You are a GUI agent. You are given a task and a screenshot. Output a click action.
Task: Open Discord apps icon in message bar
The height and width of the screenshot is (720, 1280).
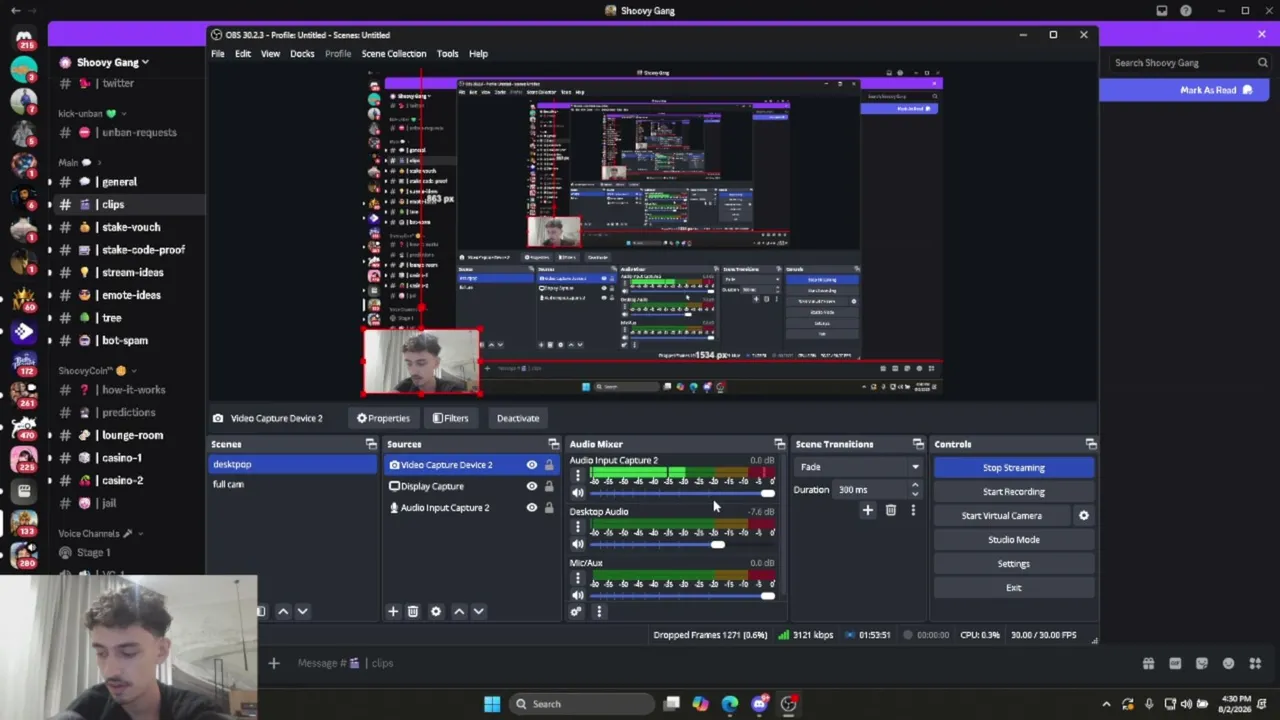(1255, 663)
